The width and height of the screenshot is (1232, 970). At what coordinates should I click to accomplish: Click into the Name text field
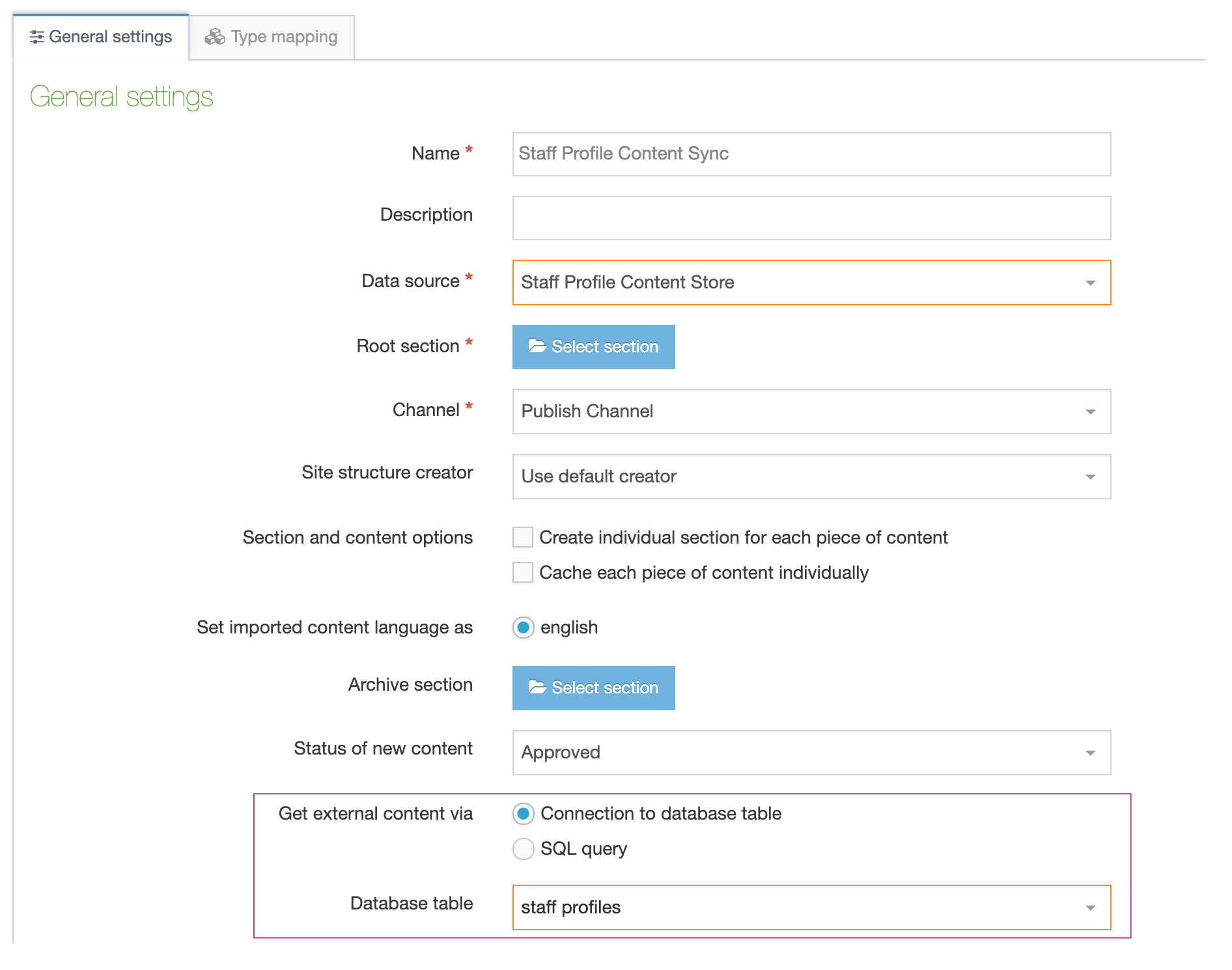click(x=811, y=154)
